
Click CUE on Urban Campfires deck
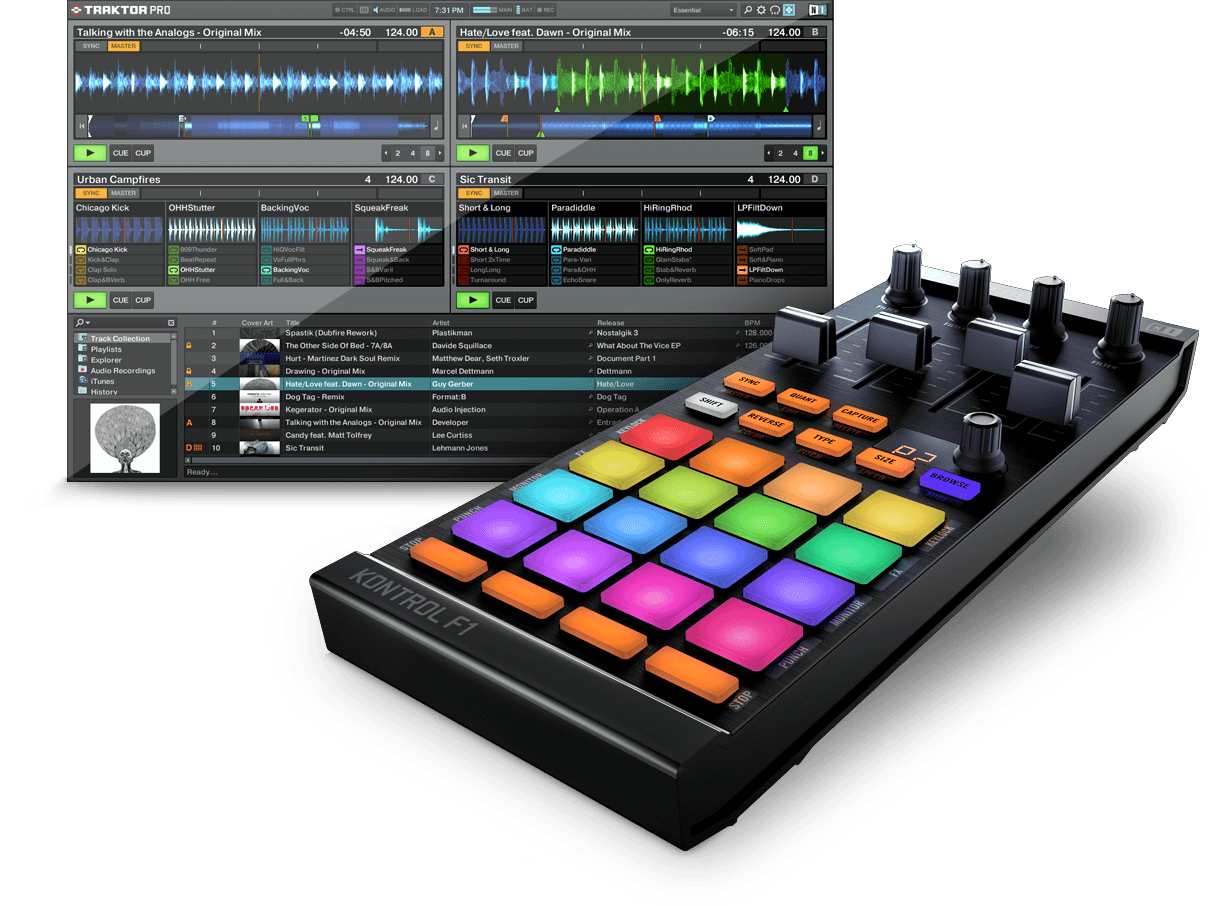(x=120, y=300)
